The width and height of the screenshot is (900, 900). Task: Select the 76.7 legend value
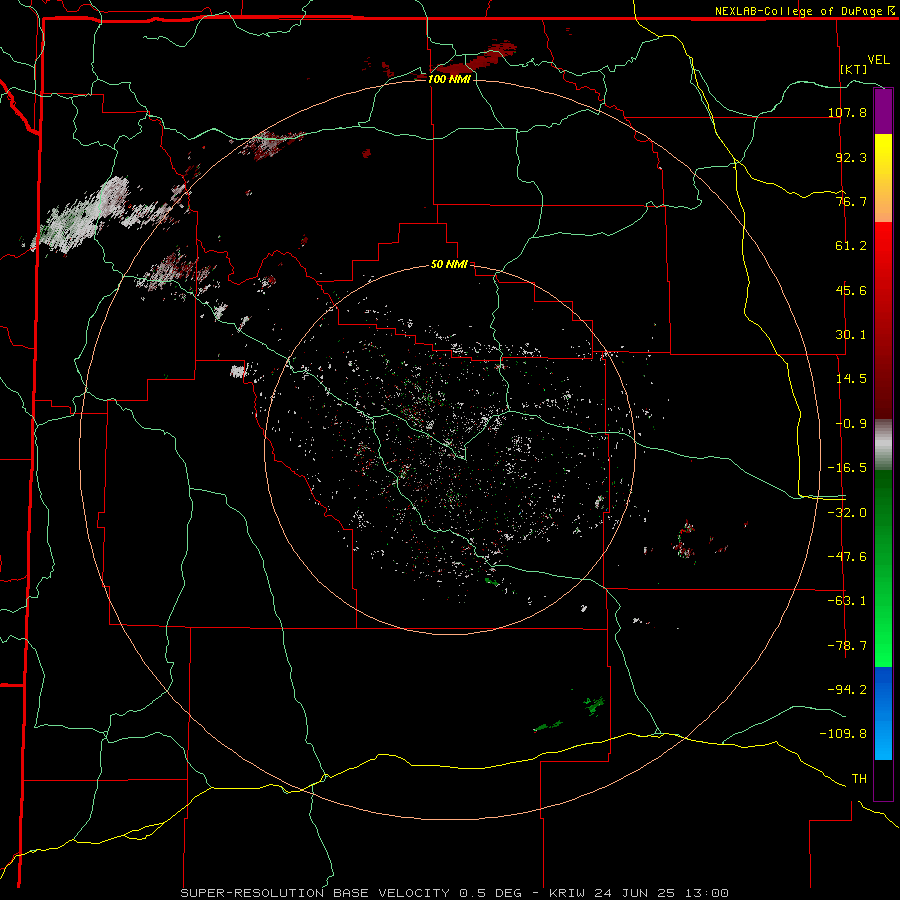coord(851,201)
